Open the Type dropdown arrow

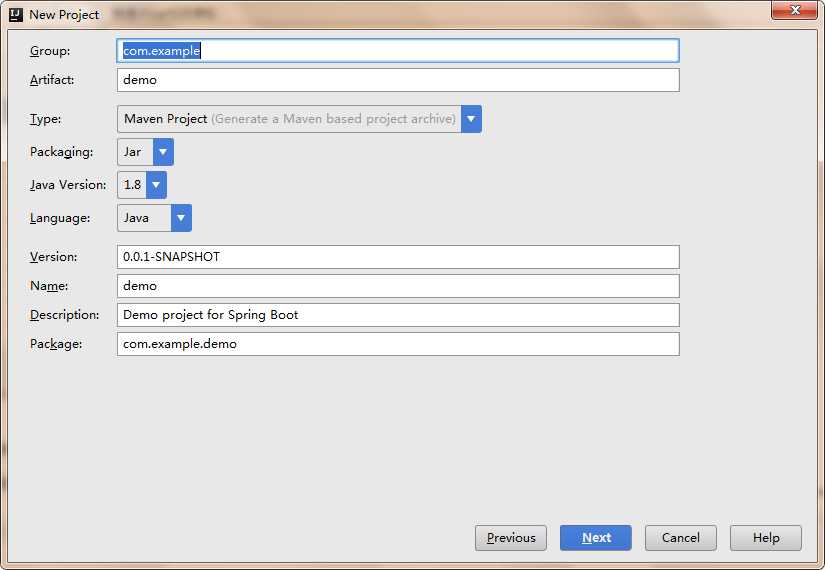coord(471,119)
